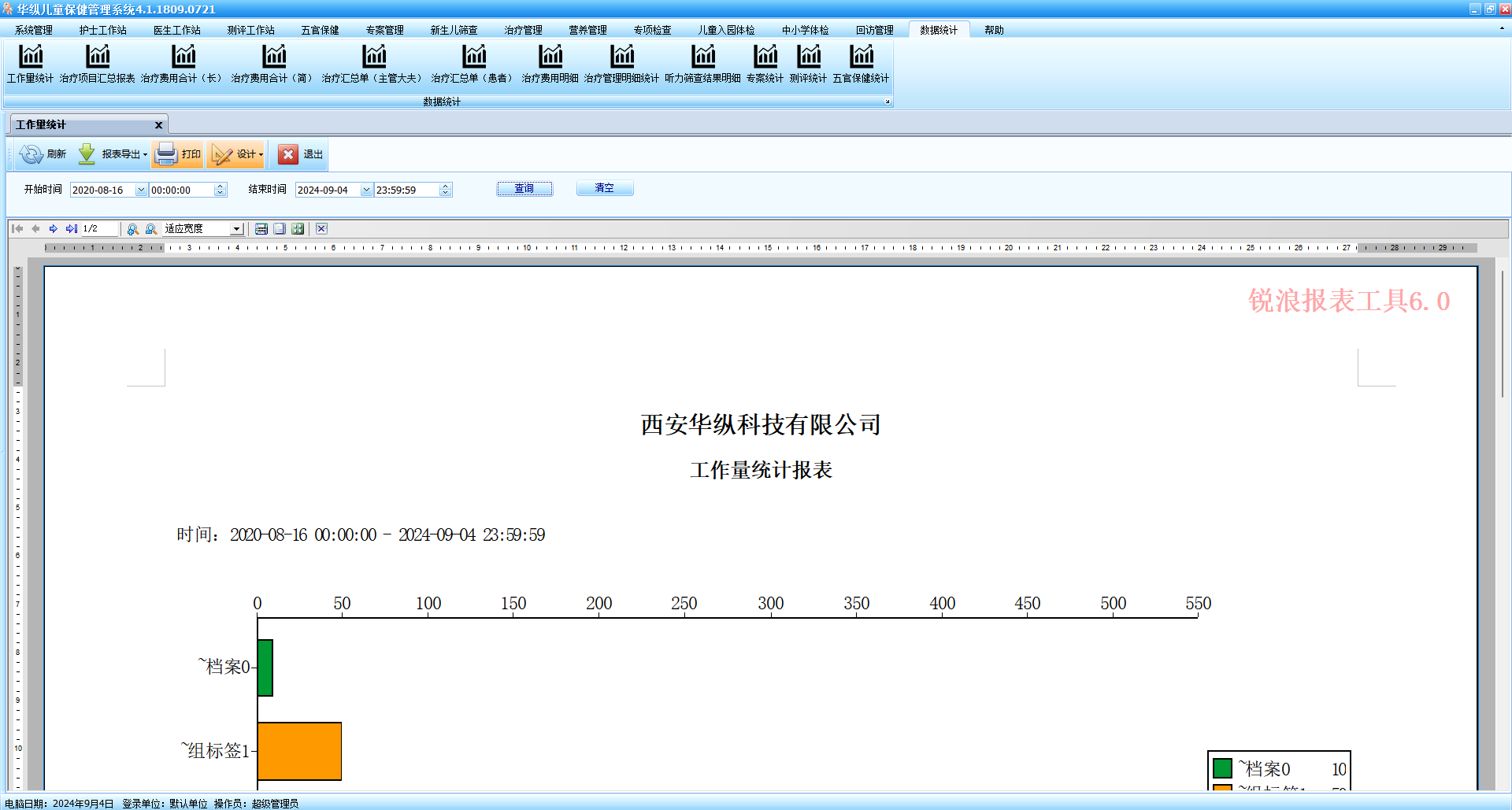Click the 结束时间 time spinner arrows
1512x810 pixels.
click(446, 190)
